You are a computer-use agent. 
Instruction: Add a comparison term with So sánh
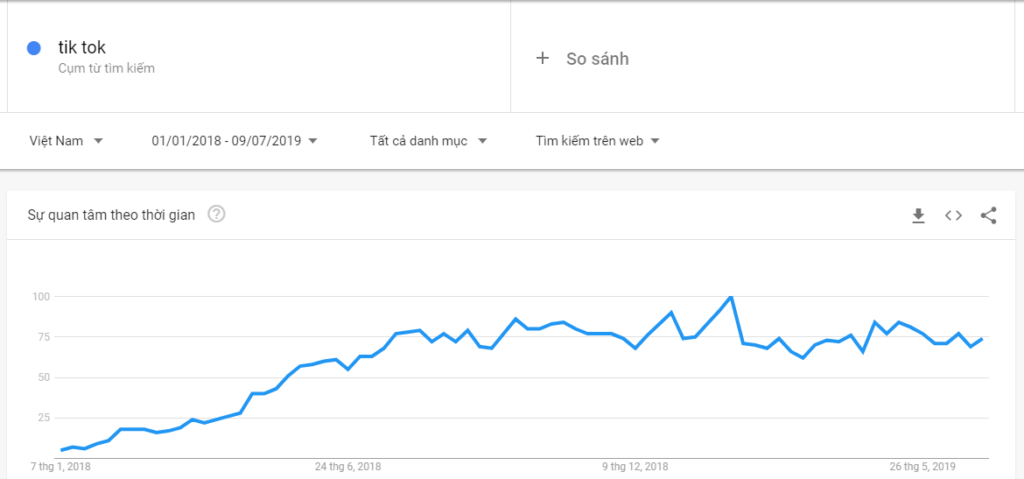pos(598,58)
